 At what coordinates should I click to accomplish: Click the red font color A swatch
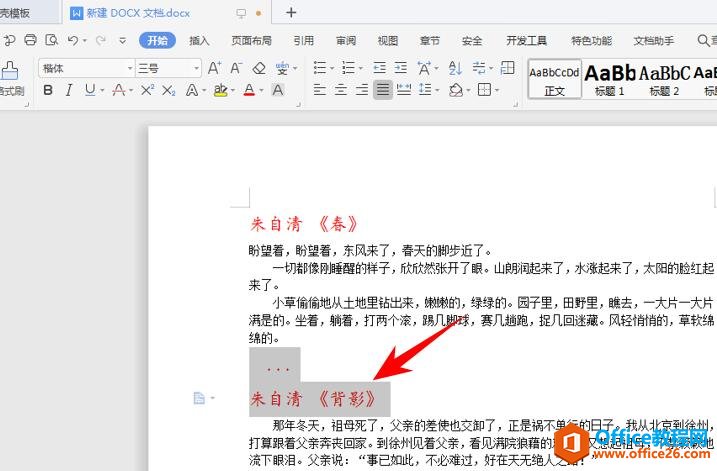click(x=249, y=90)
